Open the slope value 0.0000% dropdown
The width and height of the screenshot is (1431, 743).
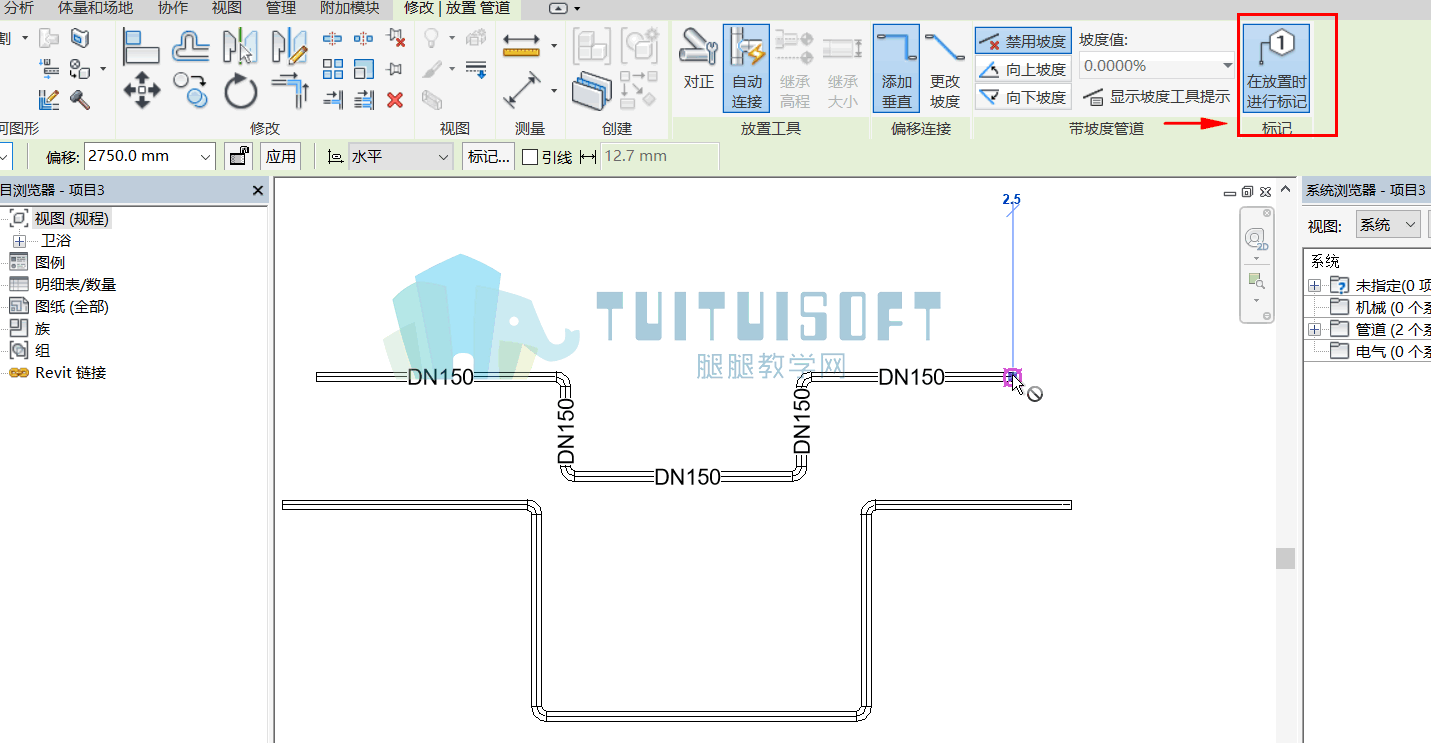click(x=1228, y=66)
